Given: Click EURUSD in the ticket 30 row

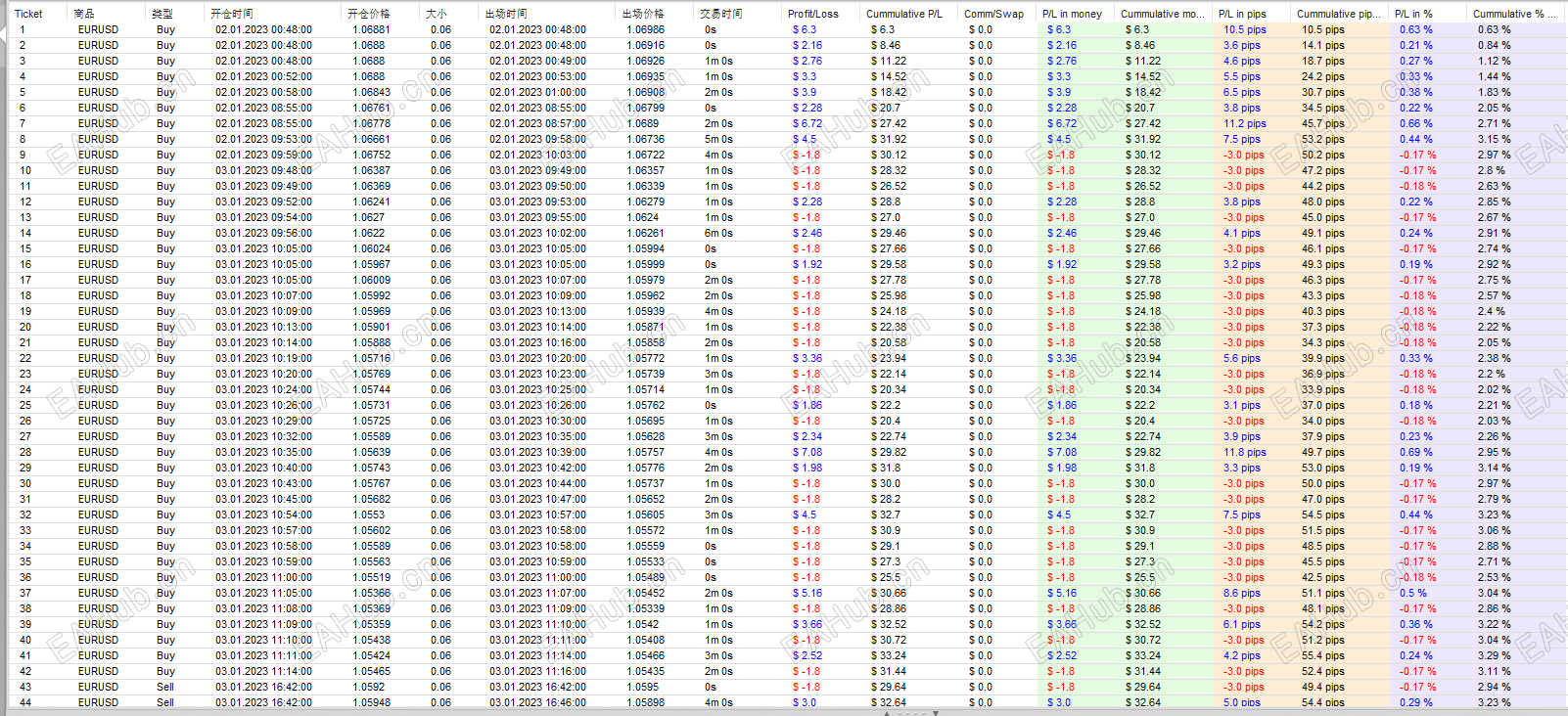Looking at the screenshot, I should [98, 483].
